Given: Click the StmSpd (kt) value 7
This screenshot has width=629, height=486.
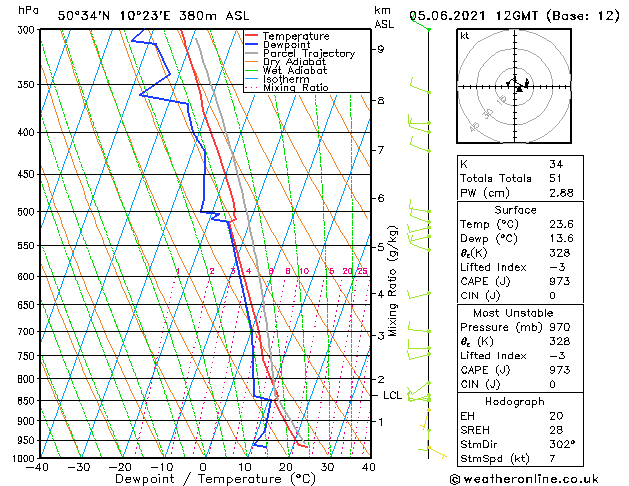Looking at the screenshot, I should [x=552, y=458].
